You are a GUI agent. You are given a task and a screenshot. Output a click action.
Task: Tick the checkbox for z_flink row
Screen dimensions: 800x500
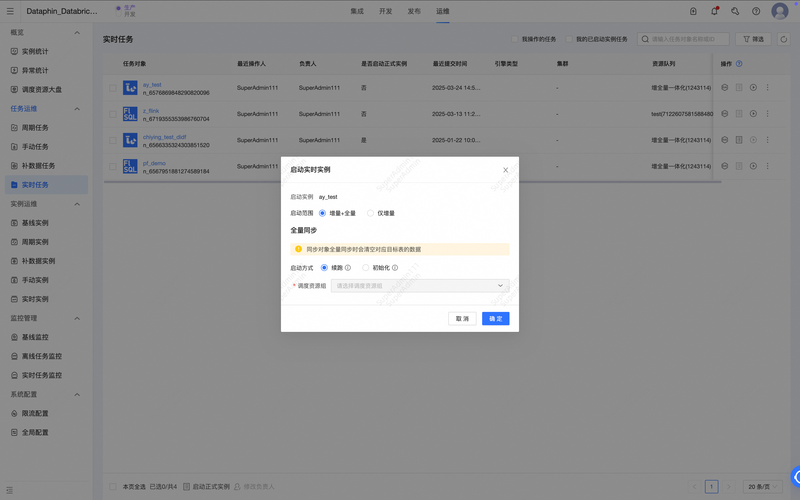(x=113, y=114)
